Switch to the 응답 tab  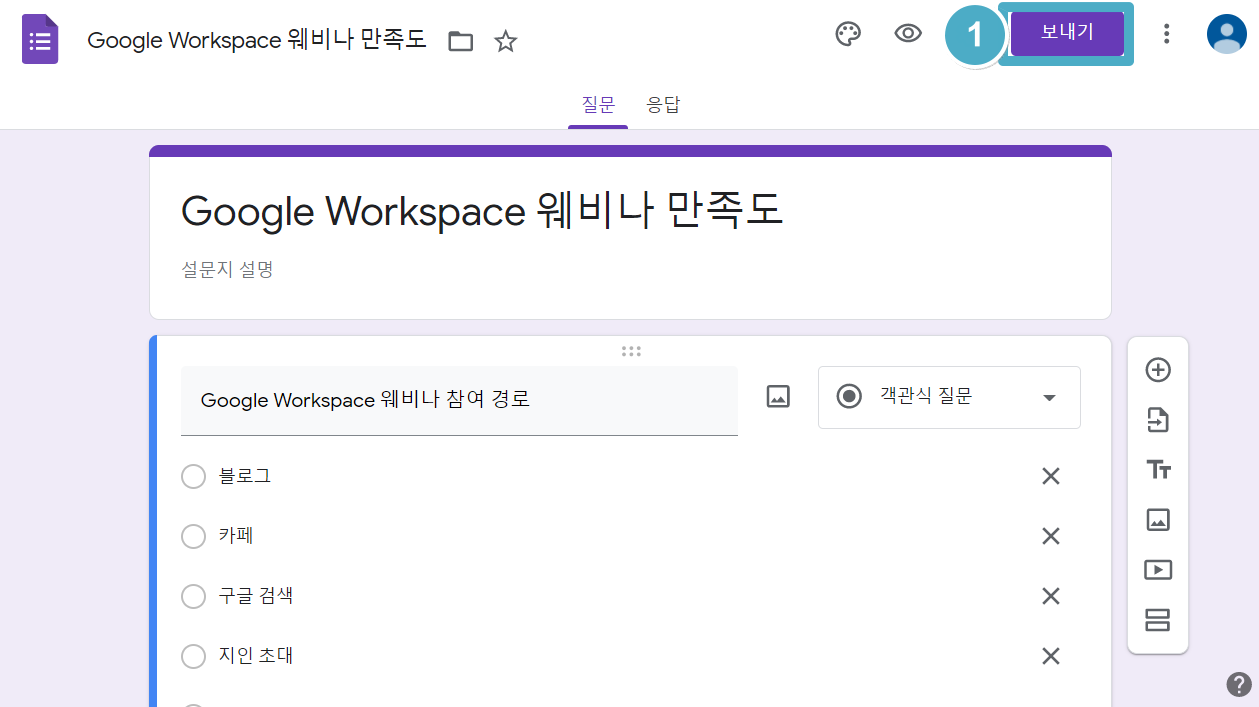[x=663, y=104]
